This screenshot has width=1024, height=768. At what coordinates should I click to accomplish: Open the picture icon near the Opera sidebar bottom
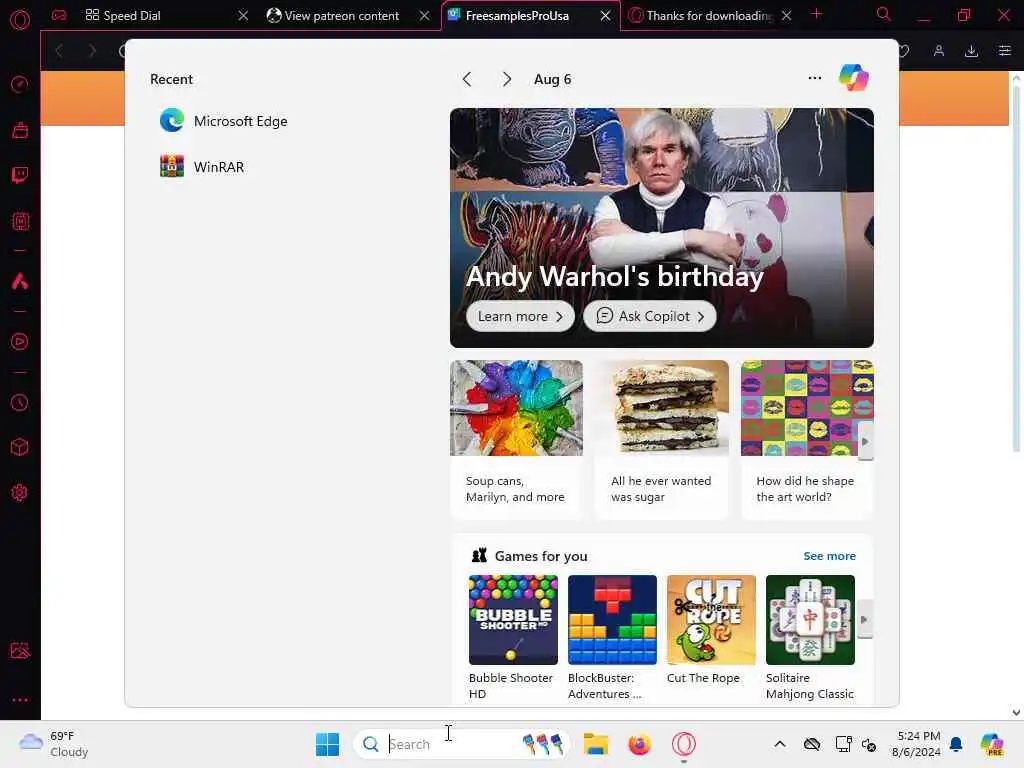click(x=20, y=650)
